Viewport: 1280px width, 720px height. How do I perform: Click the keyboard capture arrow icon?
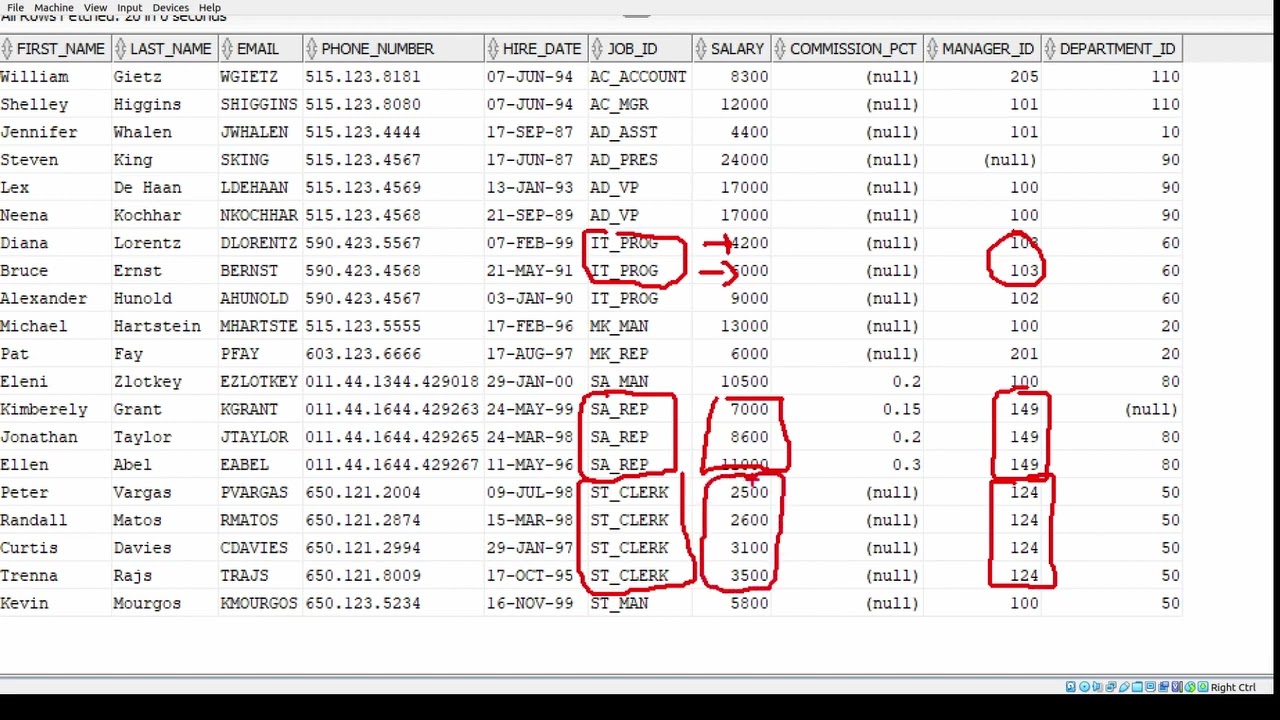pos(1203,687)
